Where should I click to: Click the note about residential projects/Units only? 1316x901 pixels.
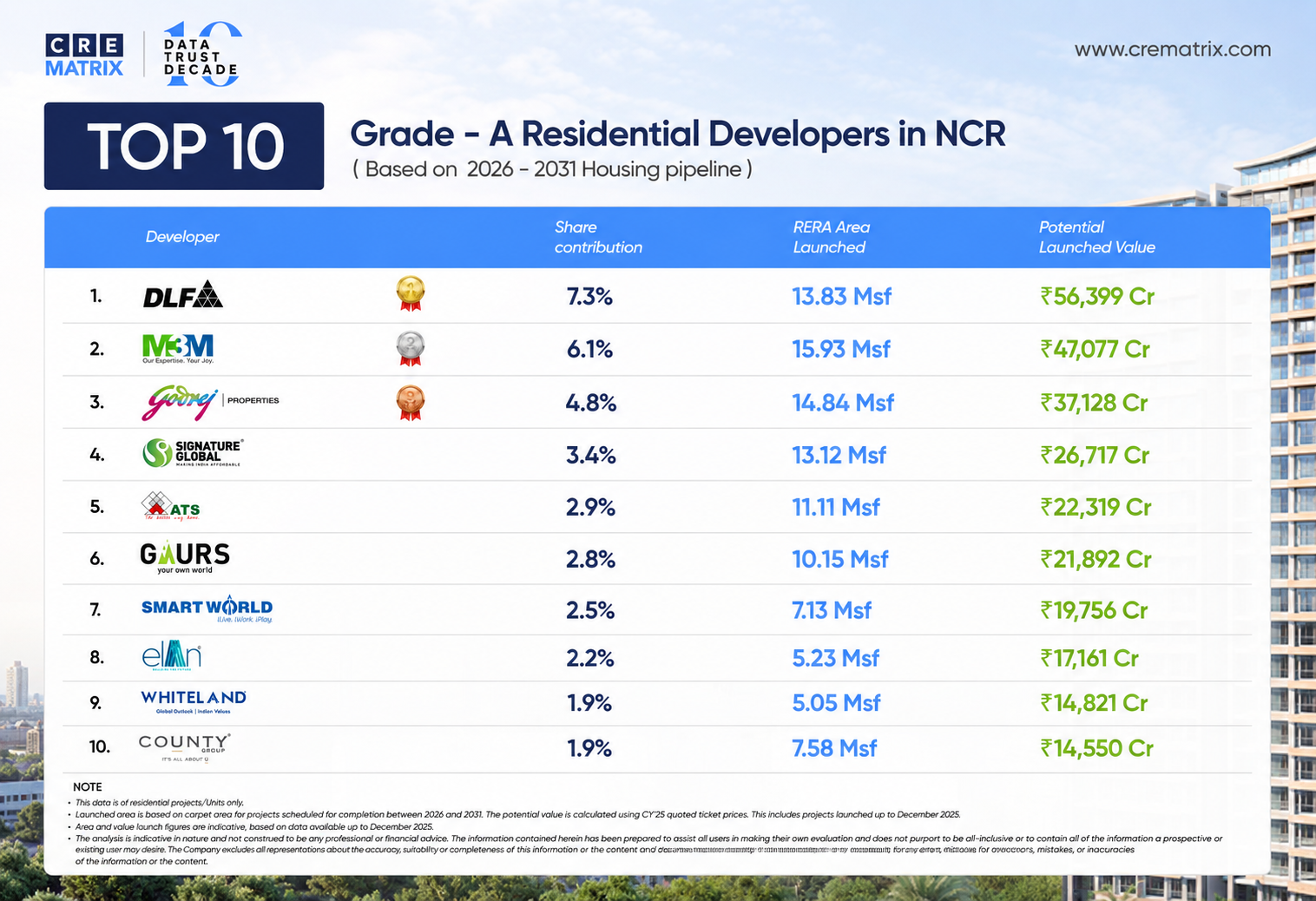pos(160,803)
